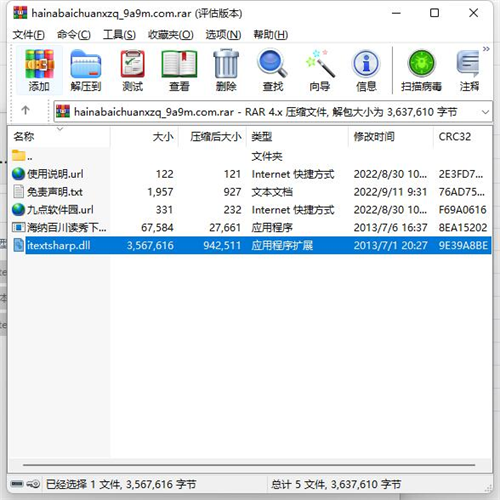Open the 工具(S) menu
500x500 pixels.
[119, 35]
